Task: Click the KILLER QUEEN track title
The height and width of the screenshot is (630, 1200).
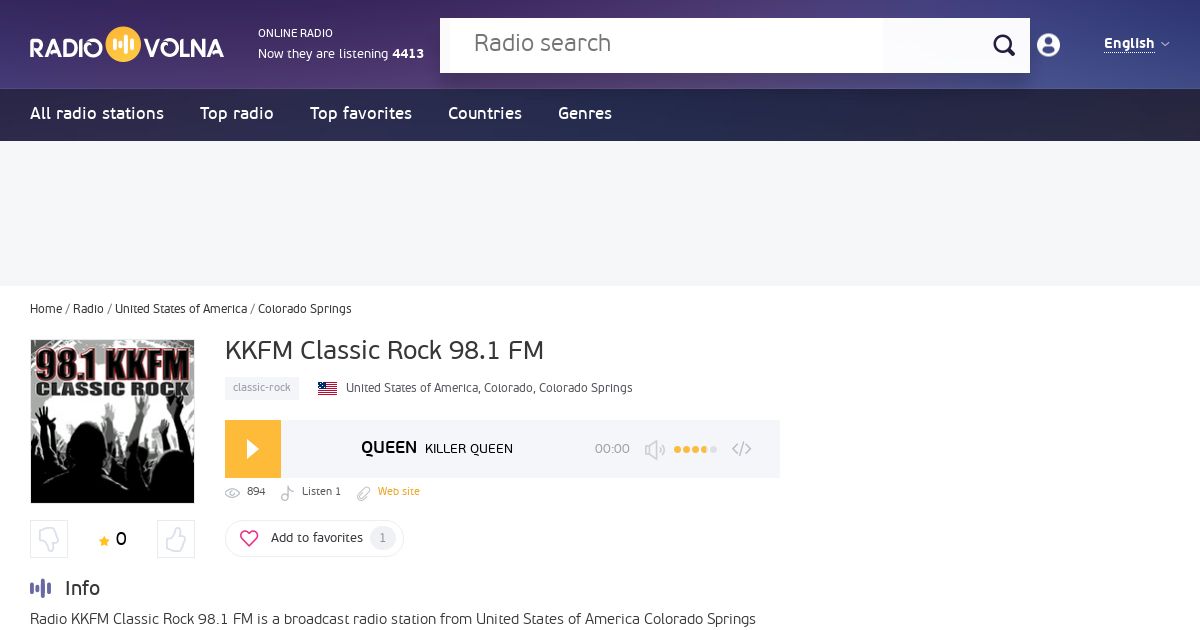Action: click(x=469, y=449)
